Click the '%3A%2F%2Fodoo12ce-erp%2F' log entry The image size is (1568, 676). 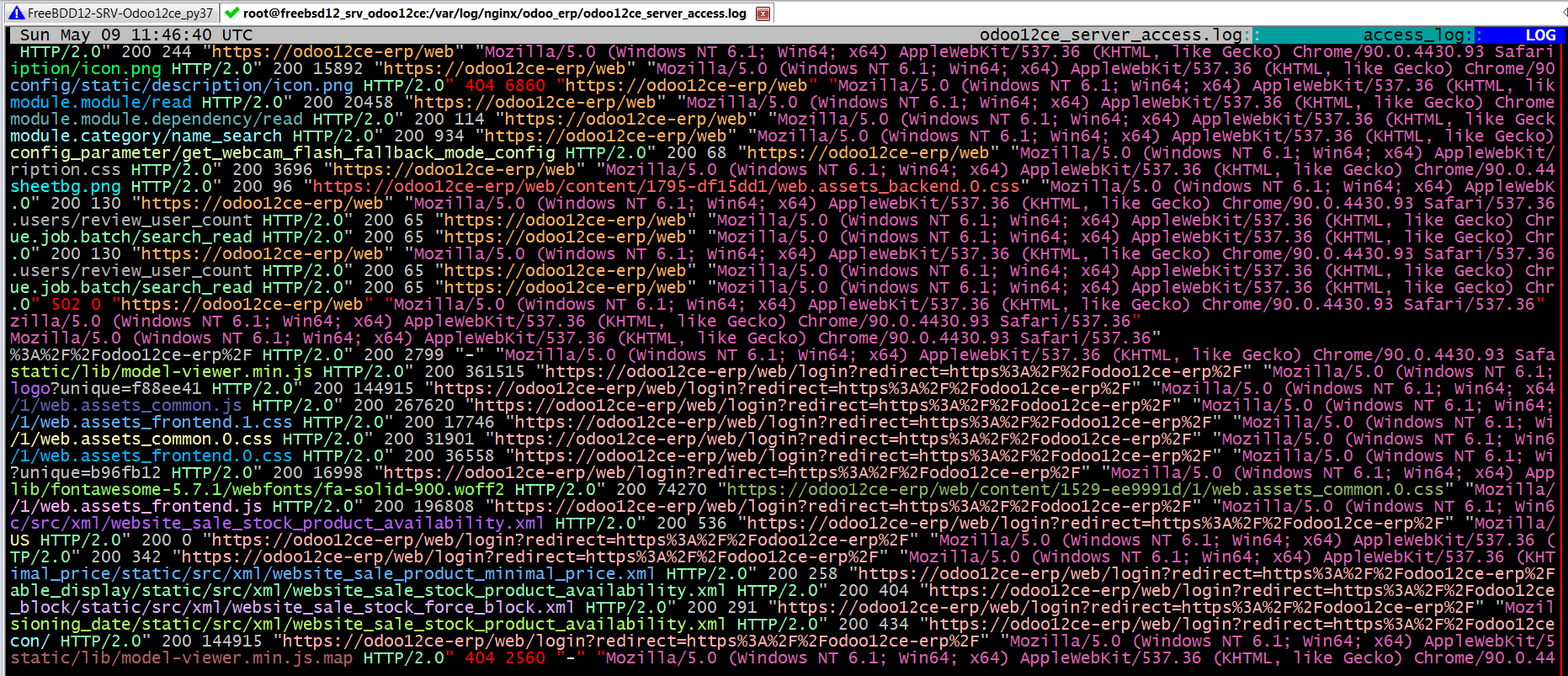point(130,354)
